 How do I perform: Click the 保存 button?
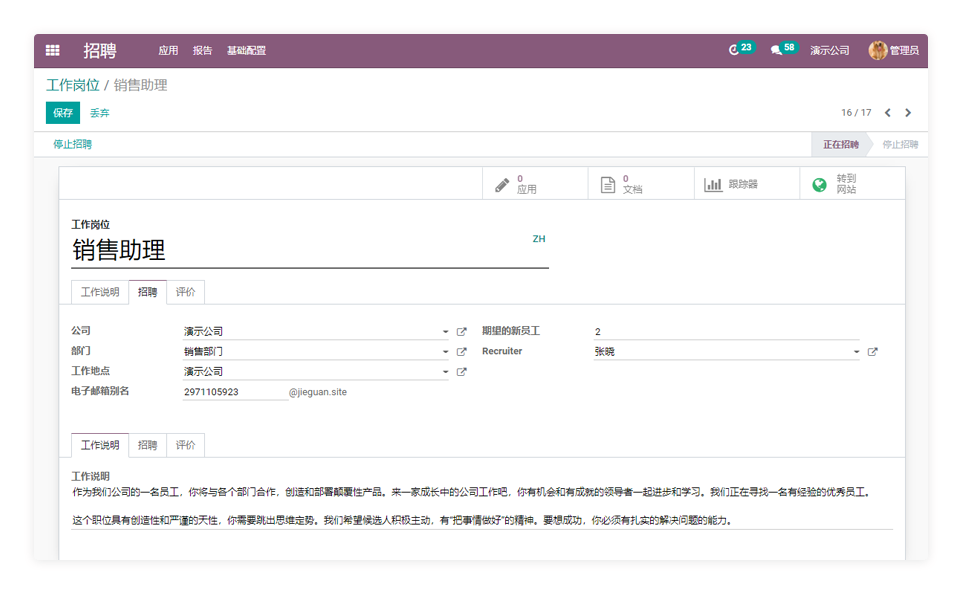[63, 113]
